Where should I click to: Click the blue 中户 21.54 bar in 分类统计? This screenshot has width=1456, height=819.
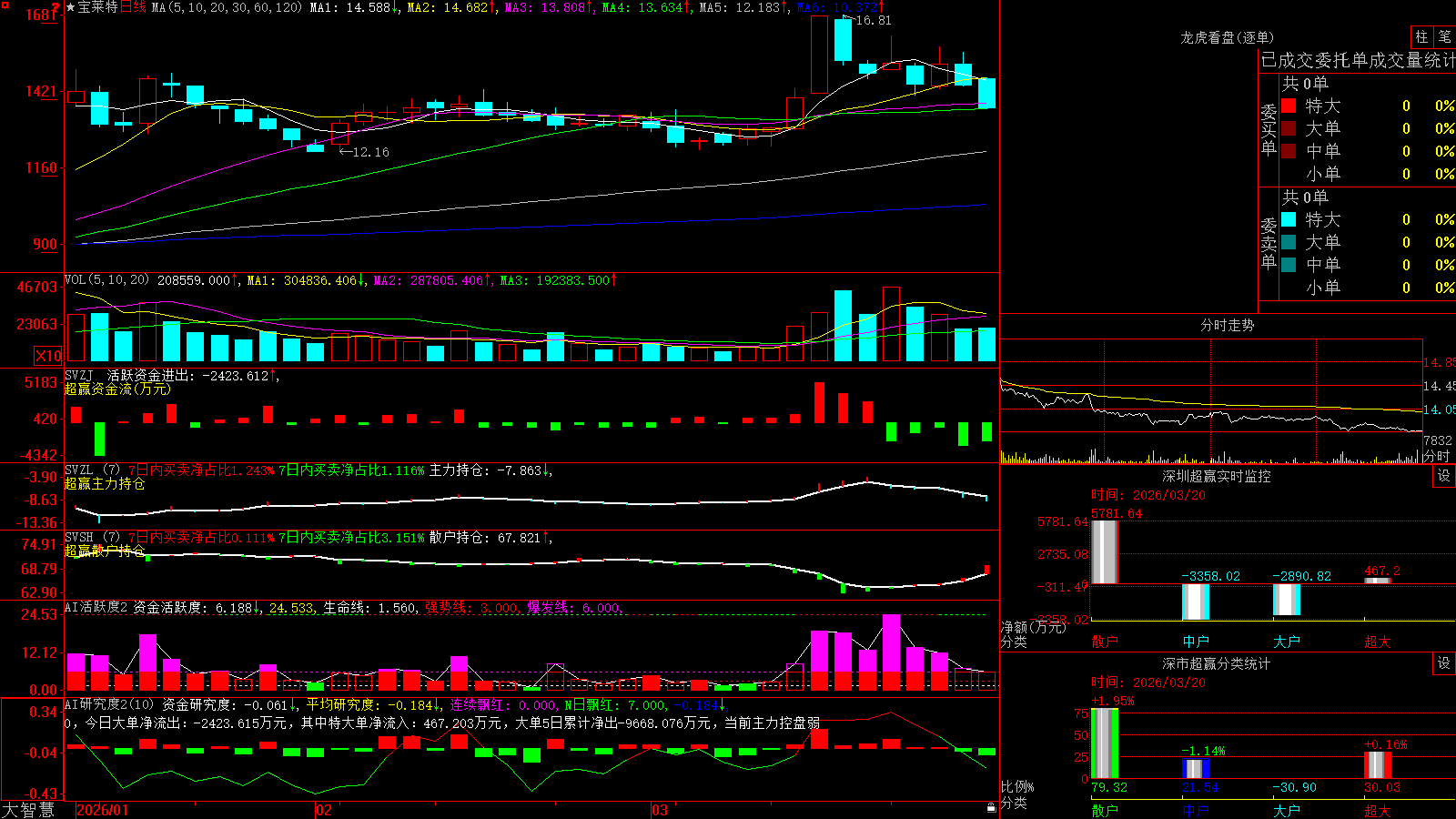pos(1196,769)
